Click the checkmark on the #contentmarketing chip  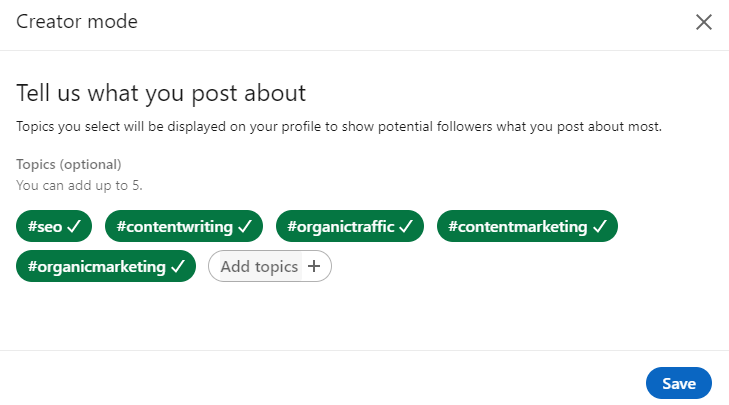[599, 227]
